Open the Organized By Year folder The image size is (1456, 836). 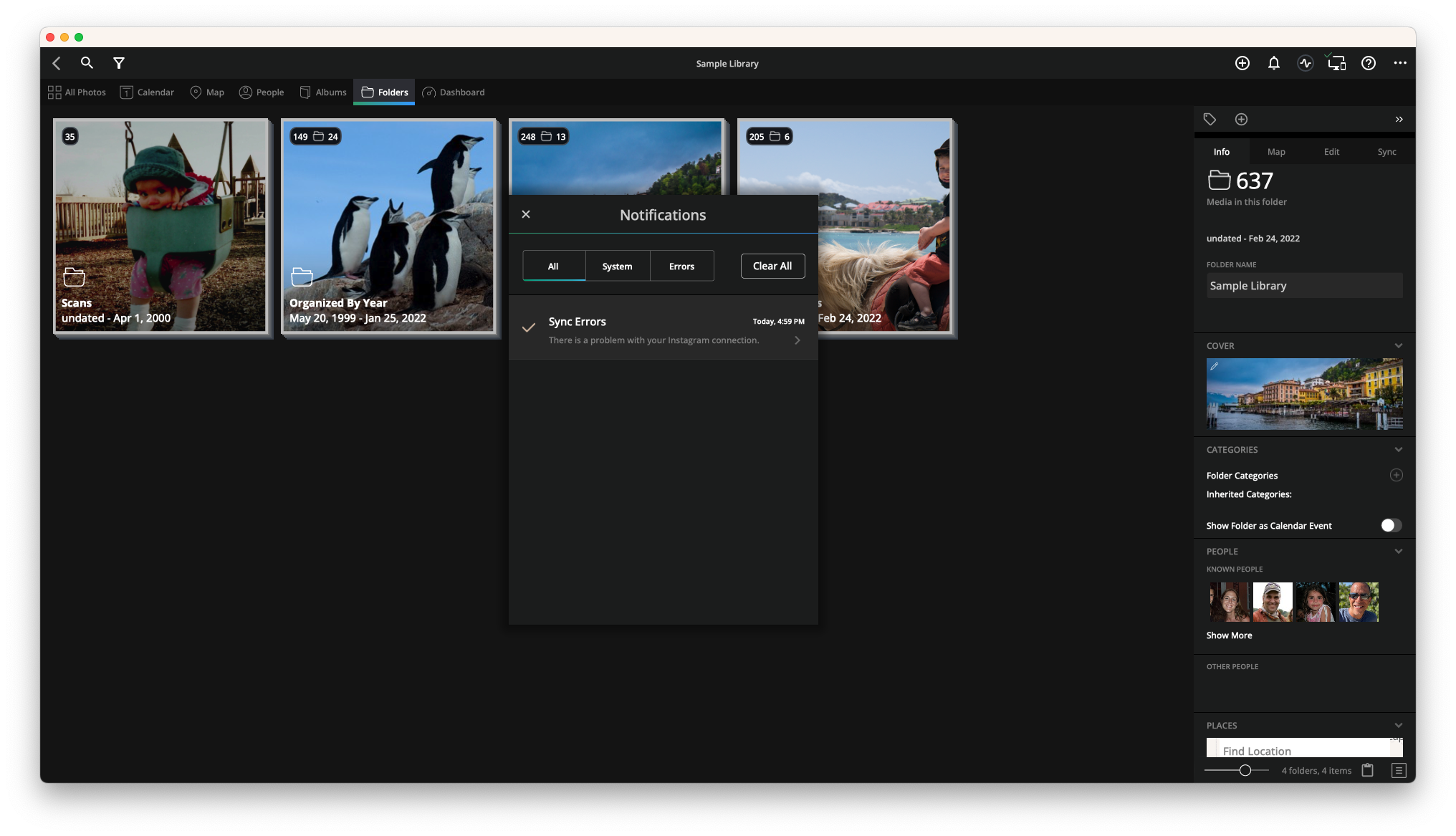(389, 226)
